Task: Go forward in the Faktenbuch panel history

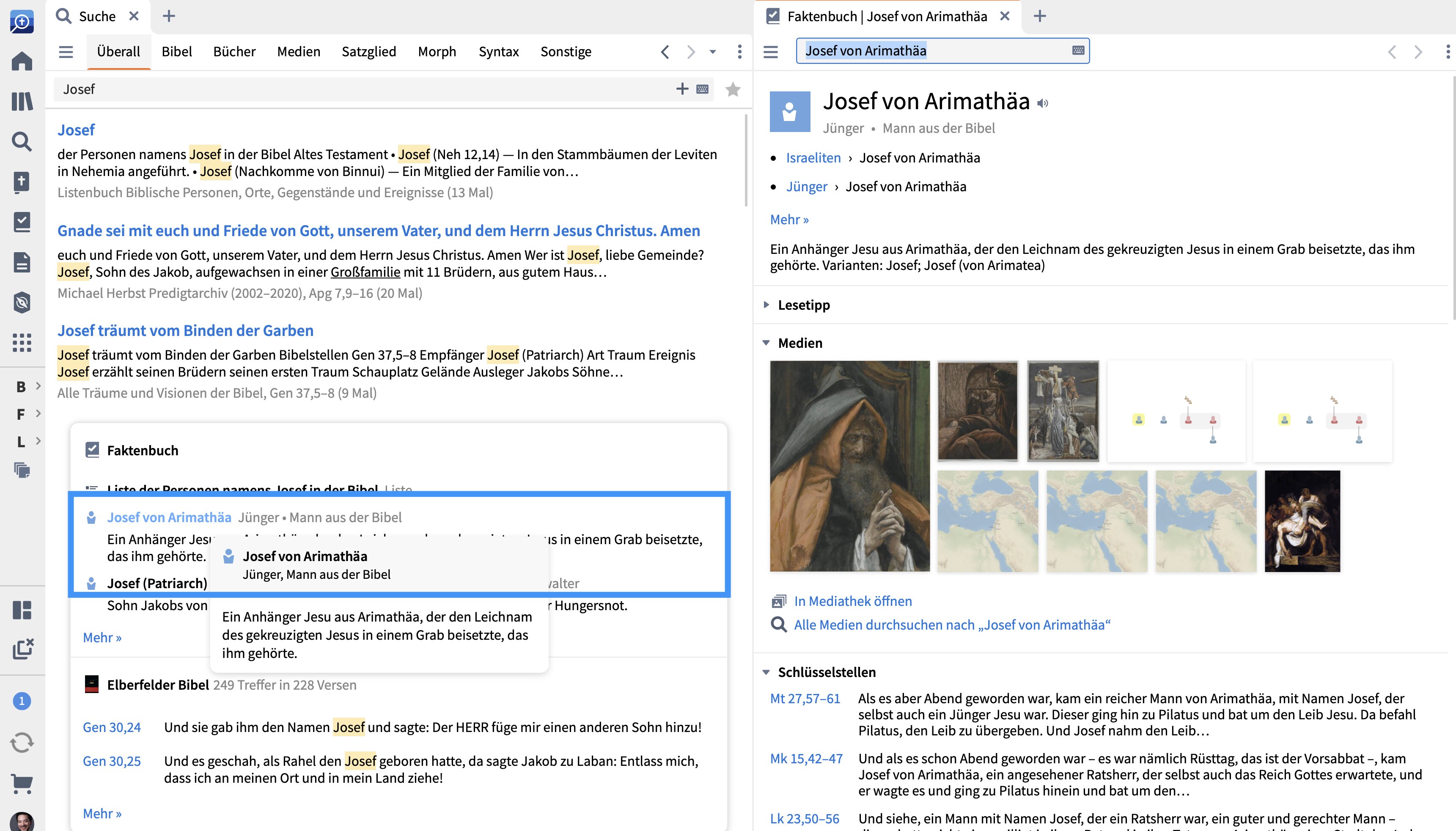Action: coord(1418,52)
